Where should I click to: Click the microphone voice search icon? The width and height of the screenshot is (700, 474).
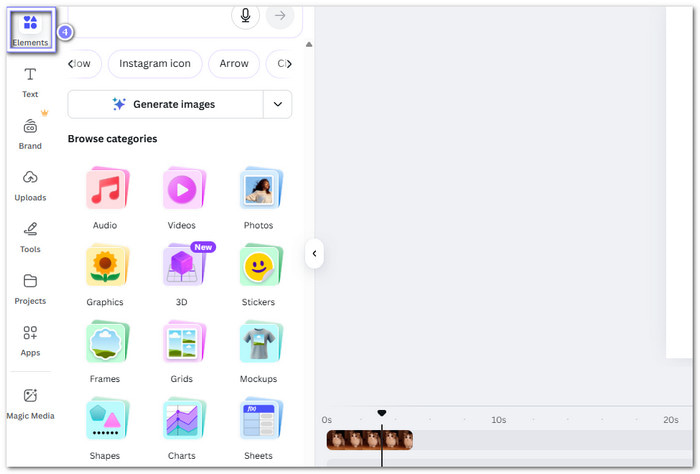click(x=245, y=15)
